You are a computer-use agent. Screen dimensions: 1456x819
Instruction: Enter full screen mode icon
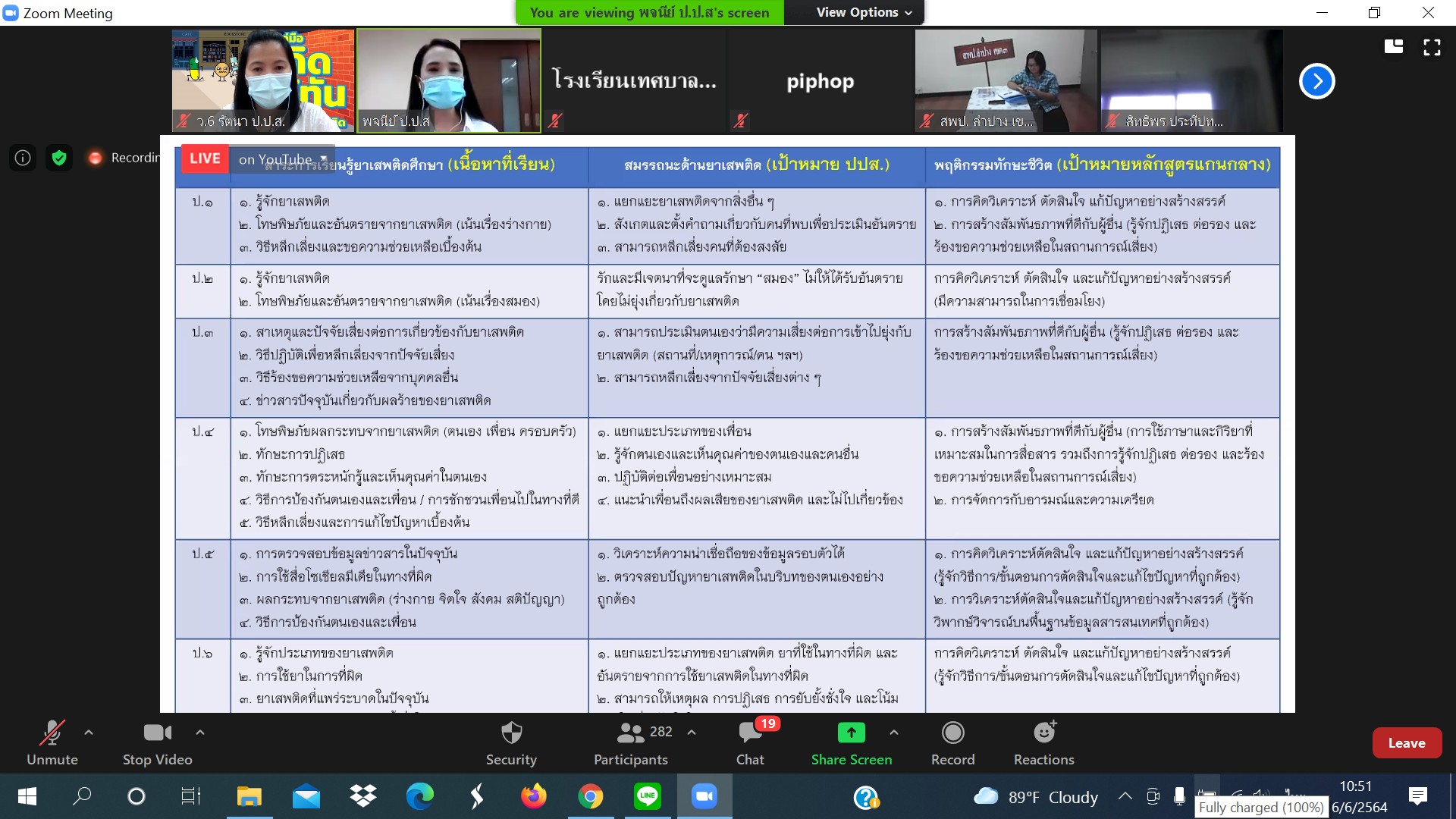click(1432, 47)
